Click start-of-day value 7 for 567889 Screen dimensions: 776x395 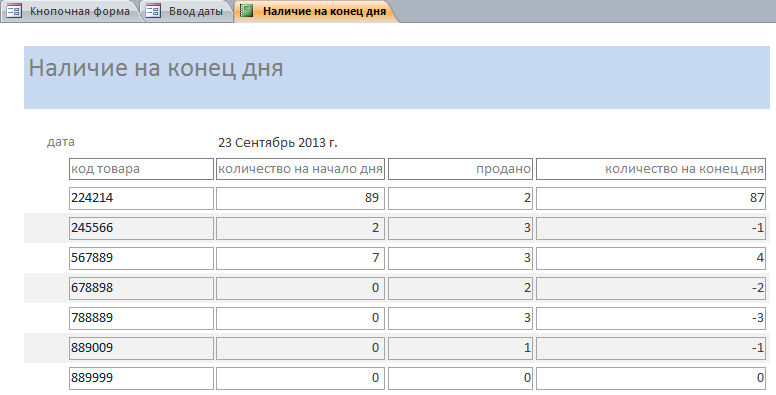pyautogui.click(x=300, y=258)
